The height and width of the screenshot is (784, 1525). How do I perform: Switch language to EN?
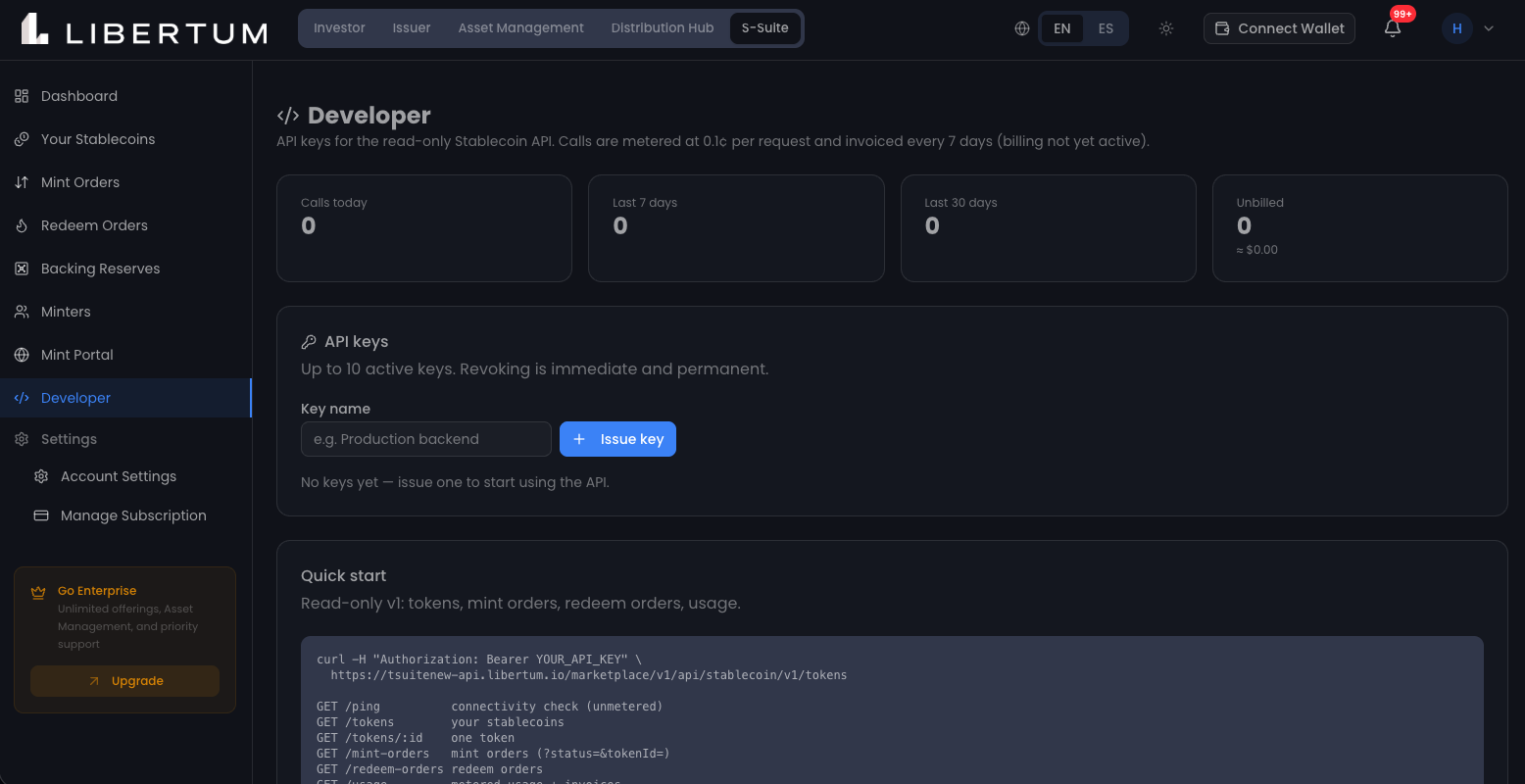tap(1062, 28)
